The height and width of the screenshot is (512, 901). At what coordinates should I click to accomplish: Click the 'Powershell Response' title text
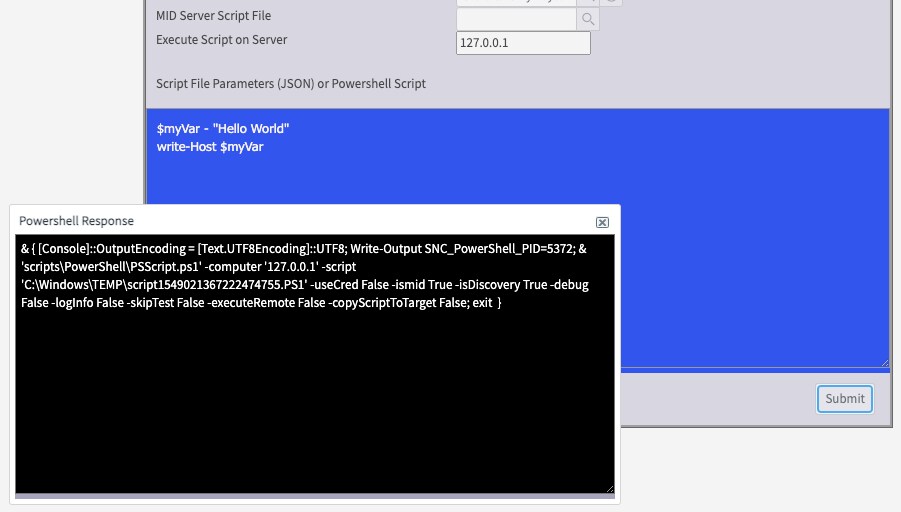click(x=76, y=221)
